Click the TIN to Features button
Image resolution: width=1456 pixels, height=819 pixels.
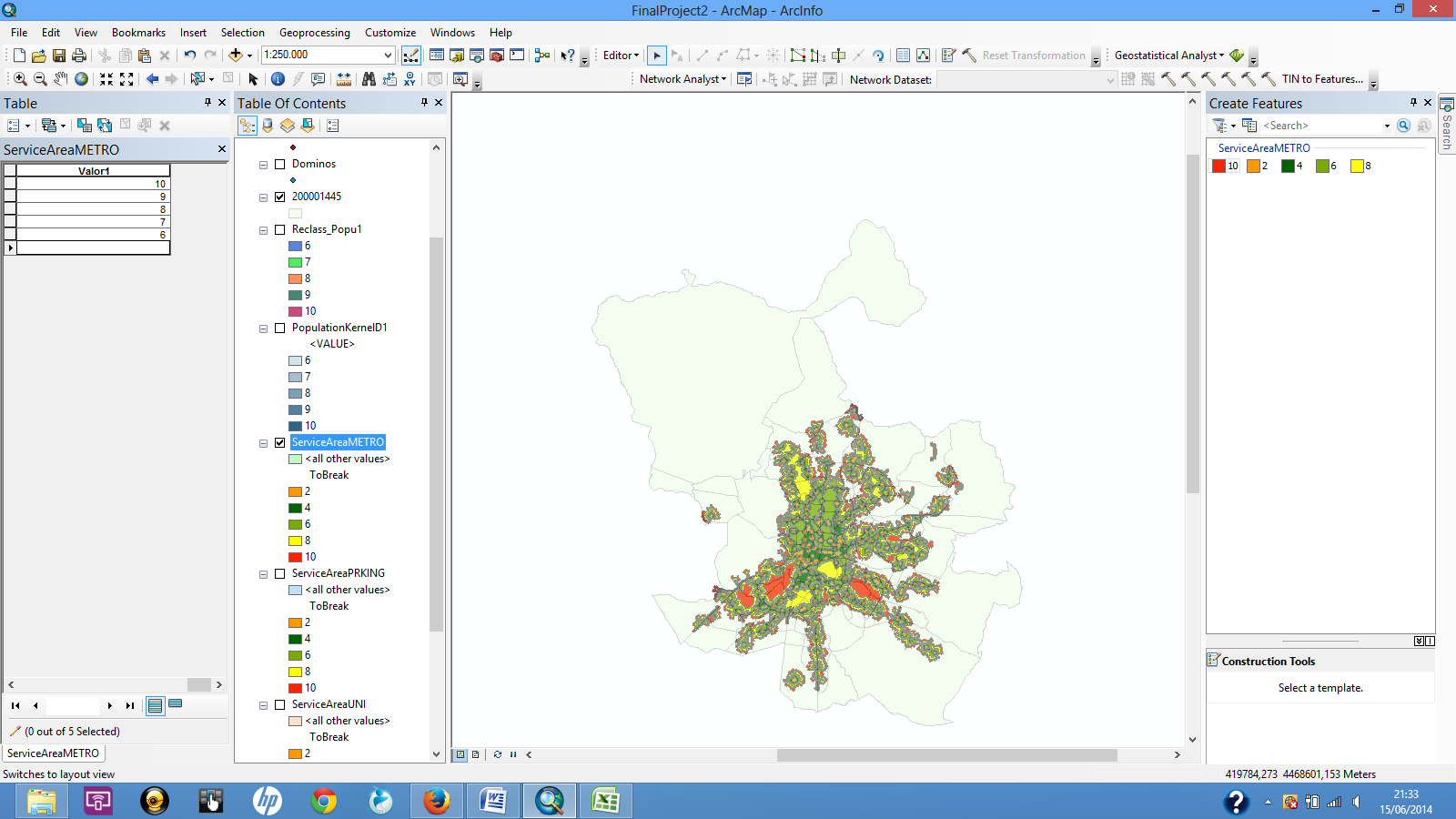1323,79
